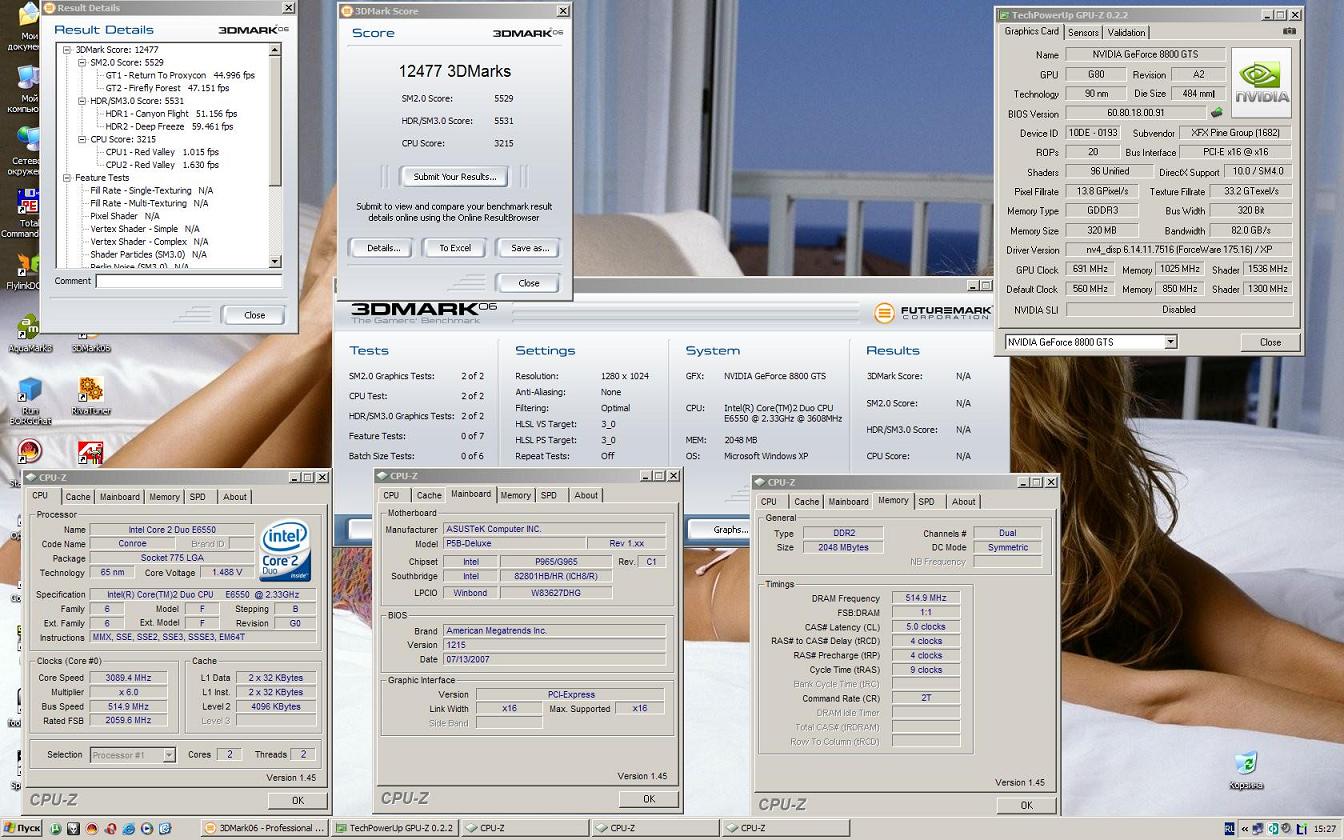
Task: Click the Graphs button in 3DMark06
Action: [x=730, y=529]
